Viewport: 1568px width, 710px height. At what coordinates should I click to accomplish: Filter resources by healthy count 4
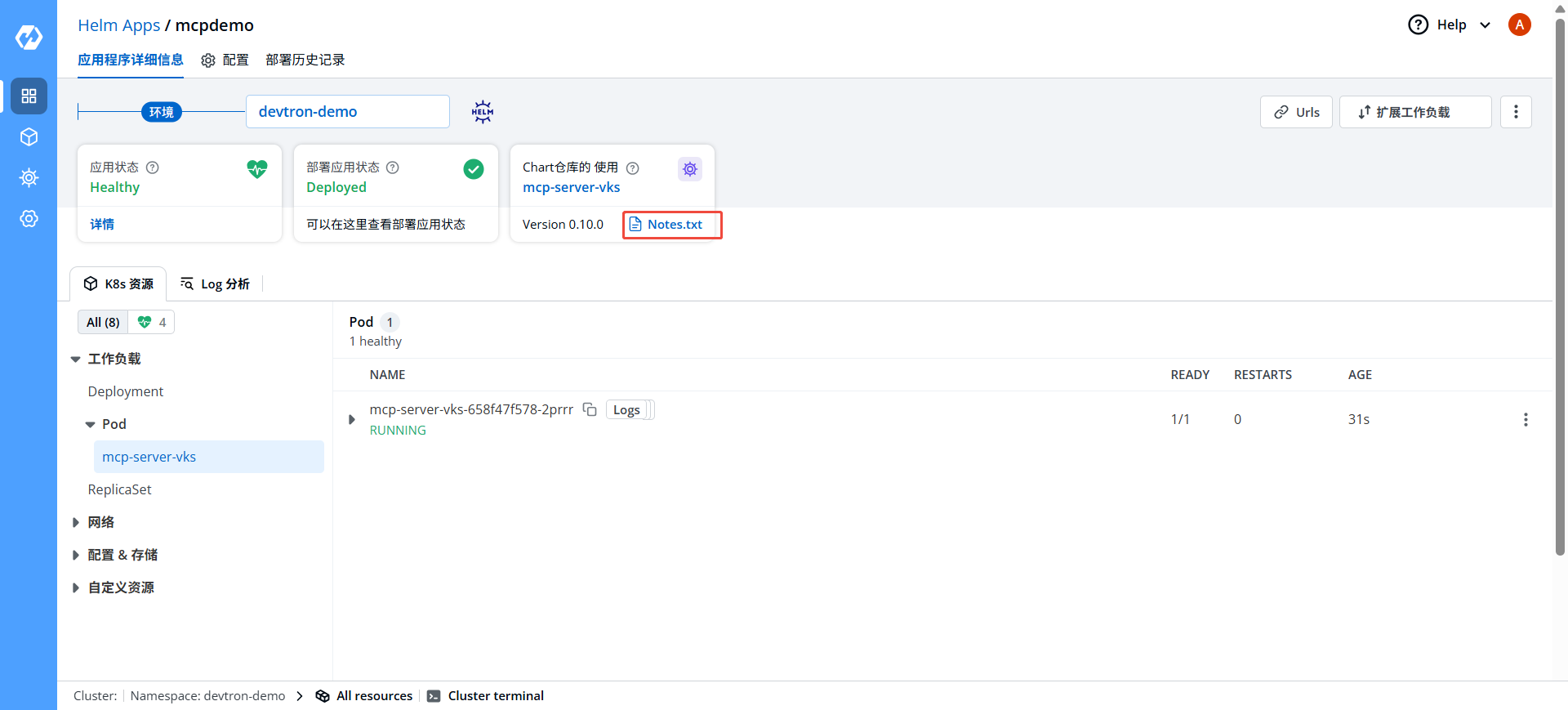coord(152,323)
